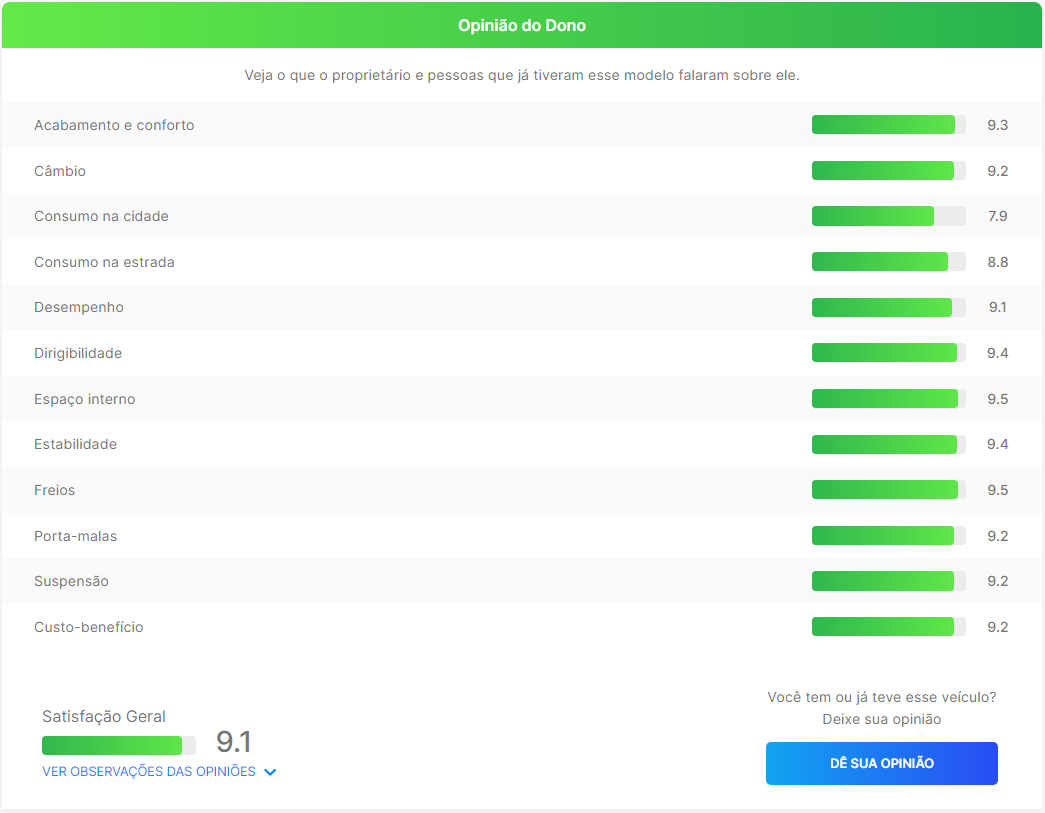Click the Opinião do Dono header

click(522, 25)
